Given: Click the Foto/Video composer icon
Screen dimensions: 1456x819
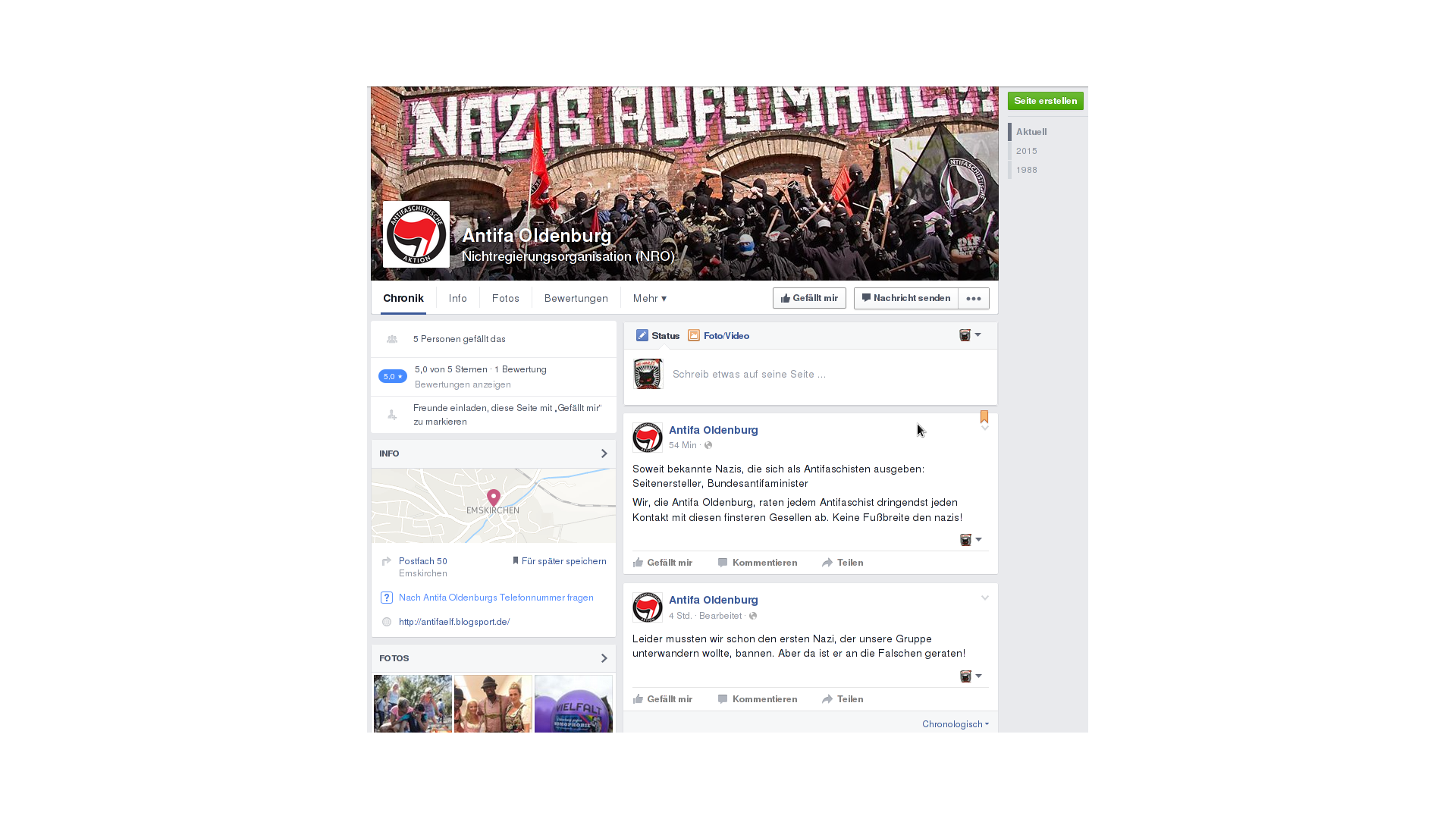Looking at the screenshot, I should point(694,335).
